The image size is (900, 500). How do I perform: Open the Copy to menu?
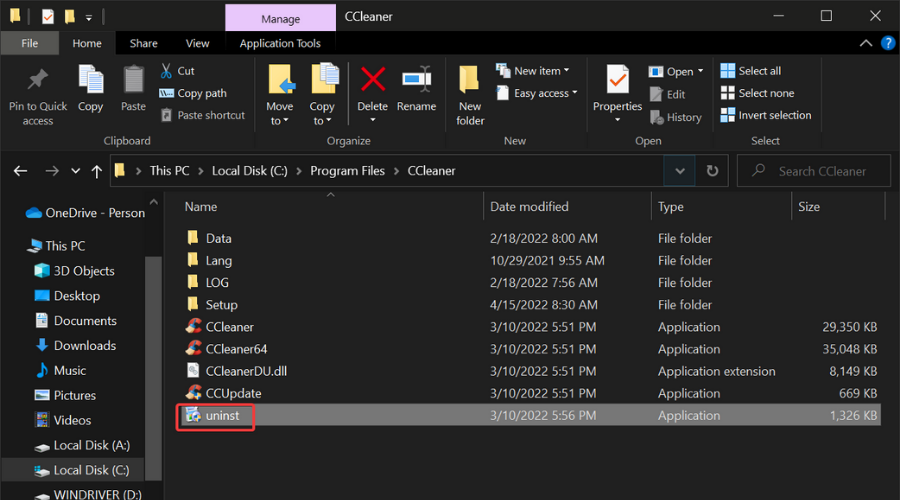point(322,95)
